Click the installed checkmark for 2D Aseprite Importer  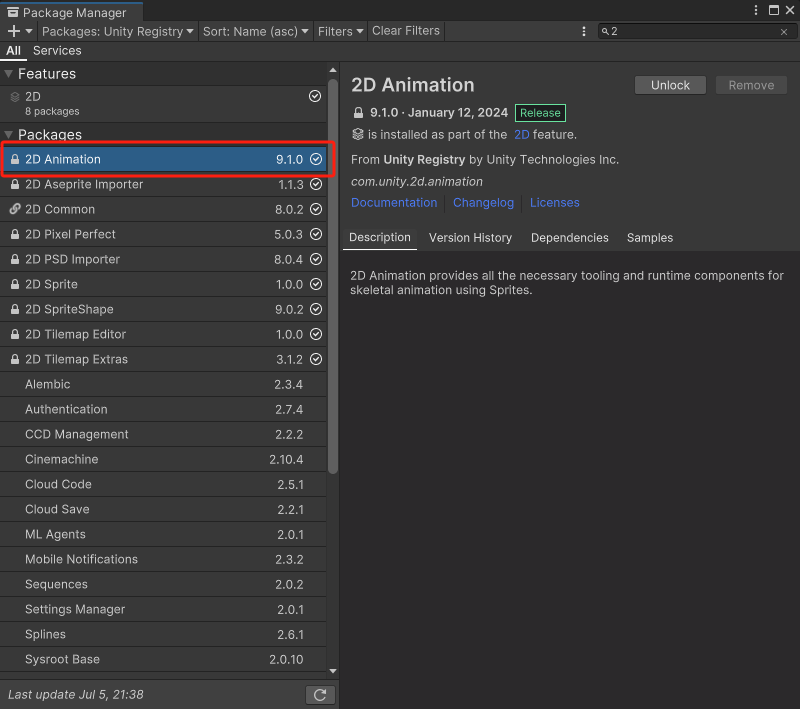316,184
